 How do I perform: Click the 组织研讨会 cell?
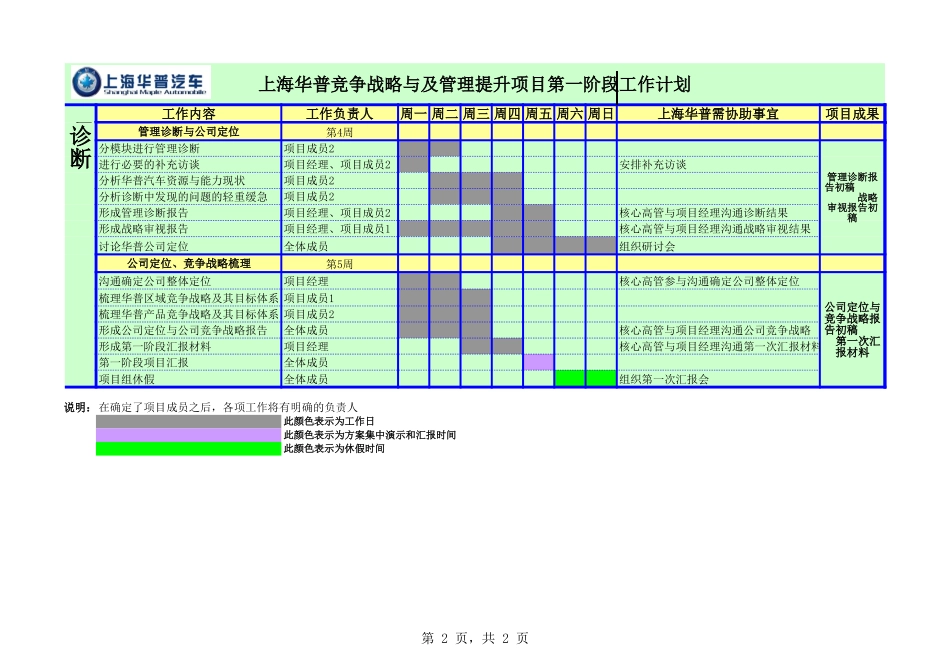coord(718,245)
